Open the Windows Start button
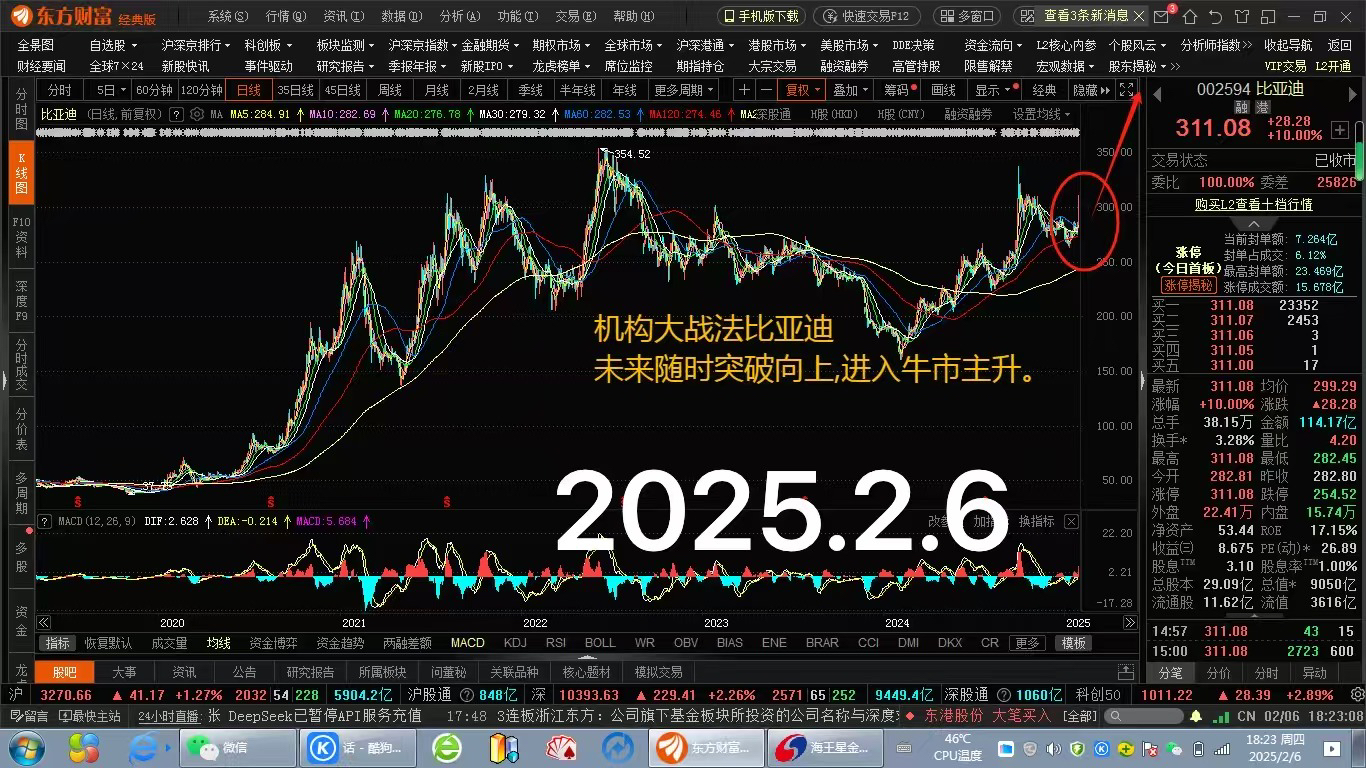 coord(25,747)
